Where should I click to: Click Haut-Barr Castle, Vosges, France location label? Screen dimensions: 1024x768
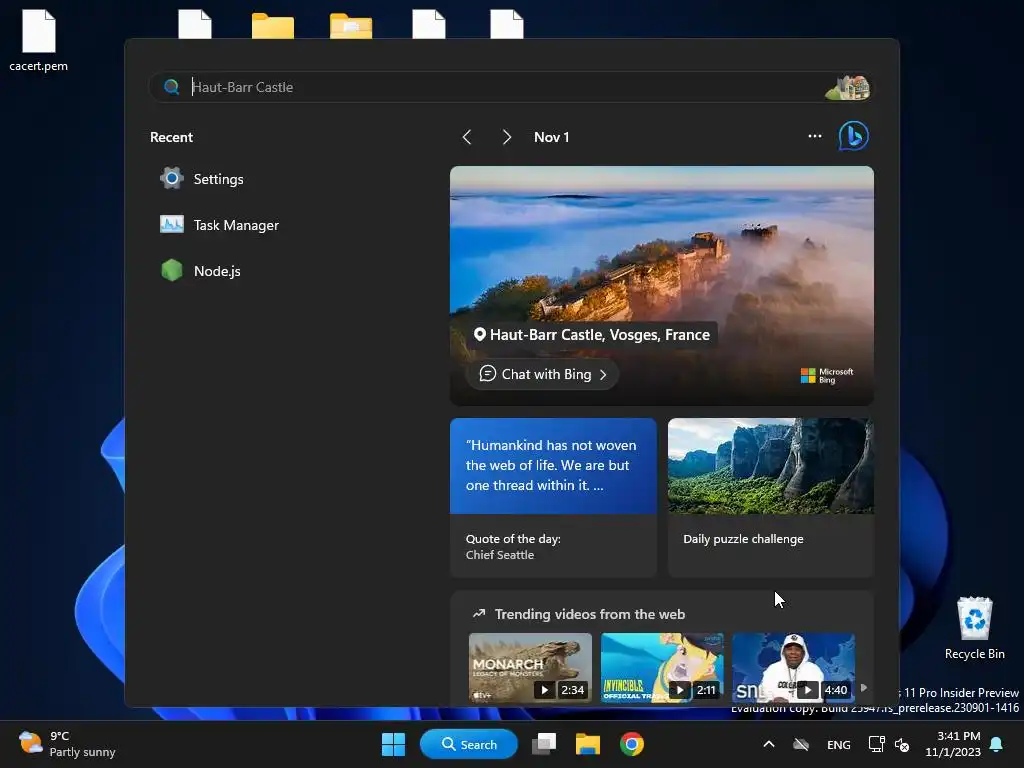(x=592, y=335)
